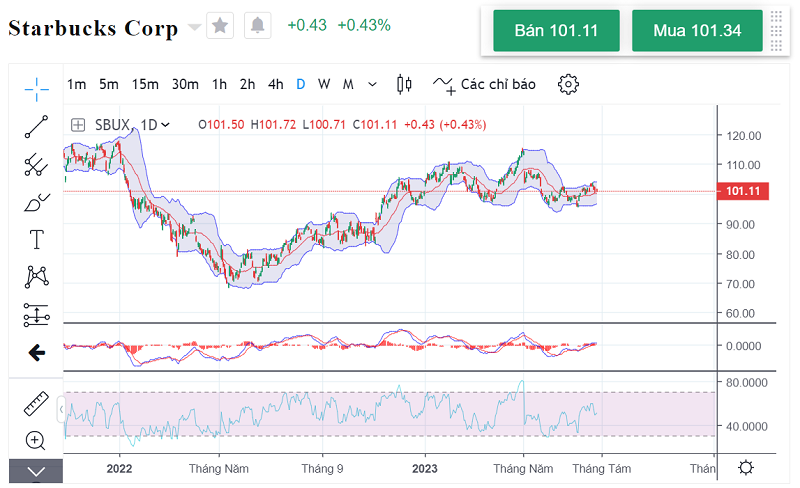Click the Bán 101.11 sell button
800x488 pixels.
[556, 31]
